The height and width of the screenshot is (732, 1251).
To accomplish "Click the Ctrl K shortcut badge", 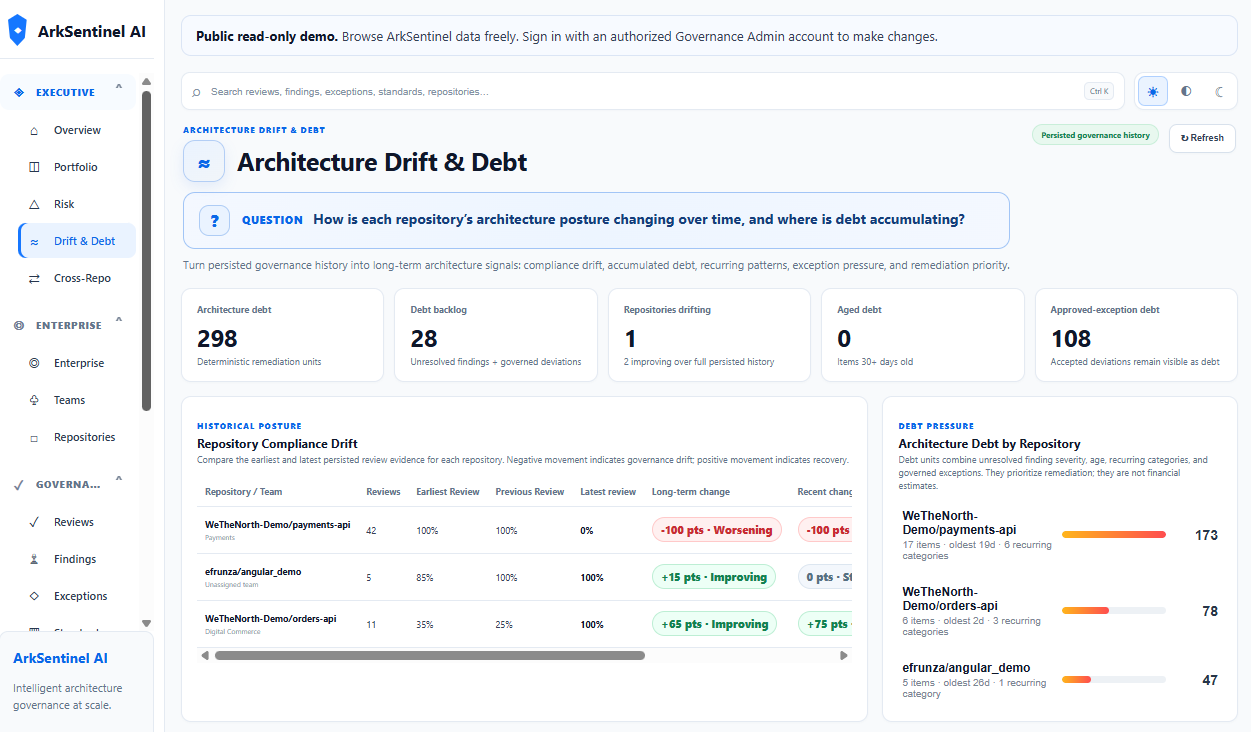I will [1098, 91].
